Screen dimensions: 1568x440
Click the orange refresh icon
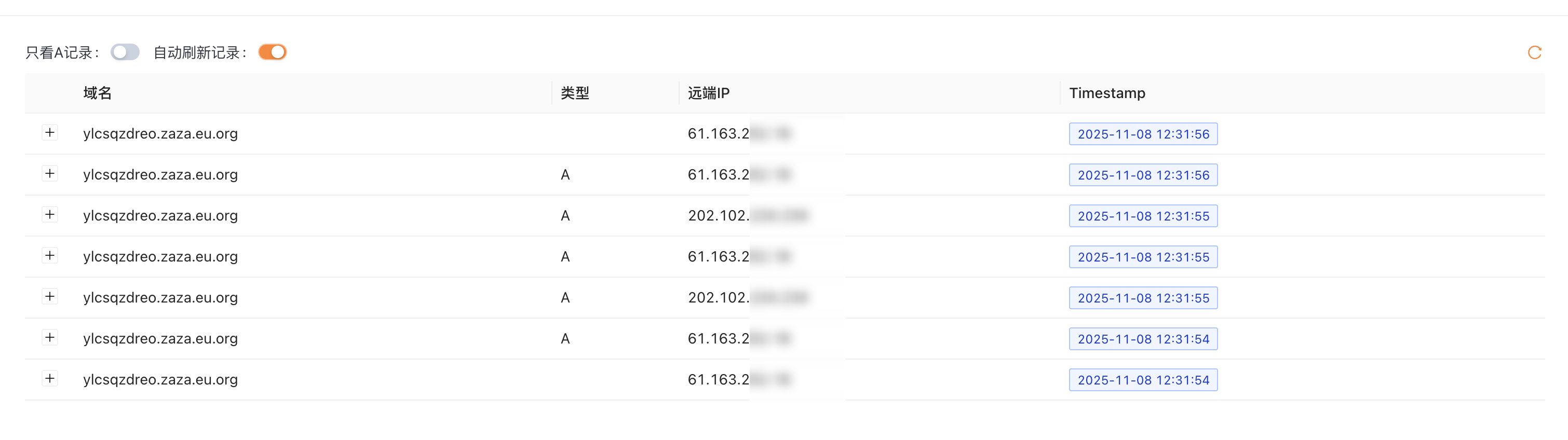1534,53
